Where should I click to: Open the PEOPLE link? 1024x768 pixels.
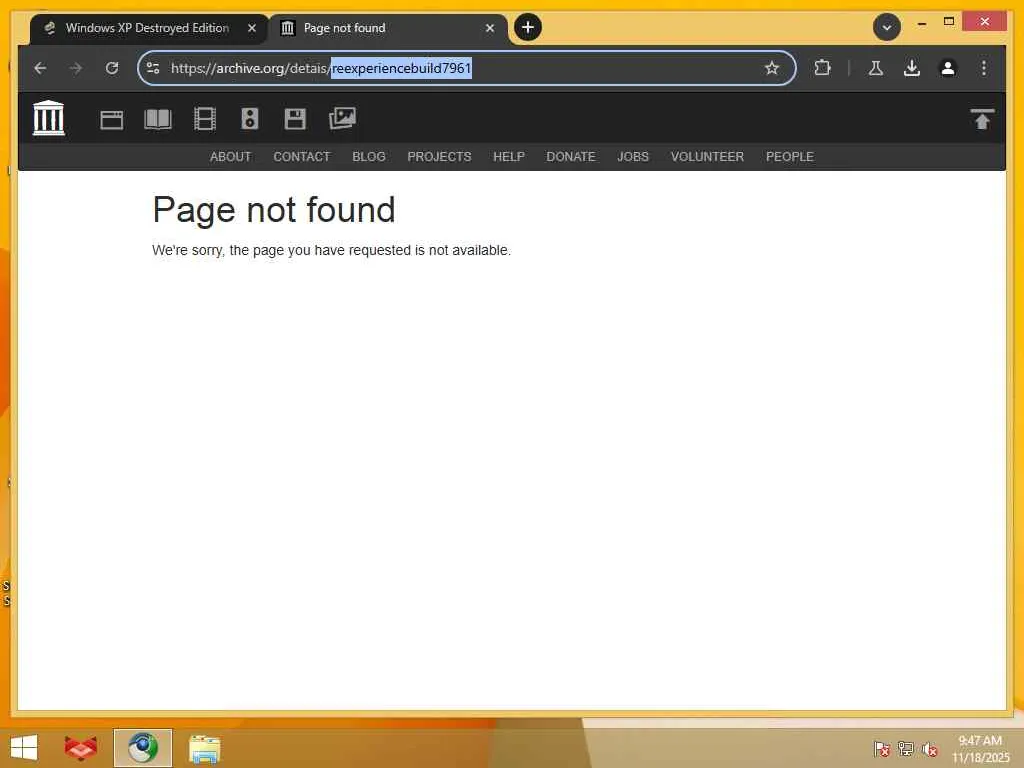790,157
